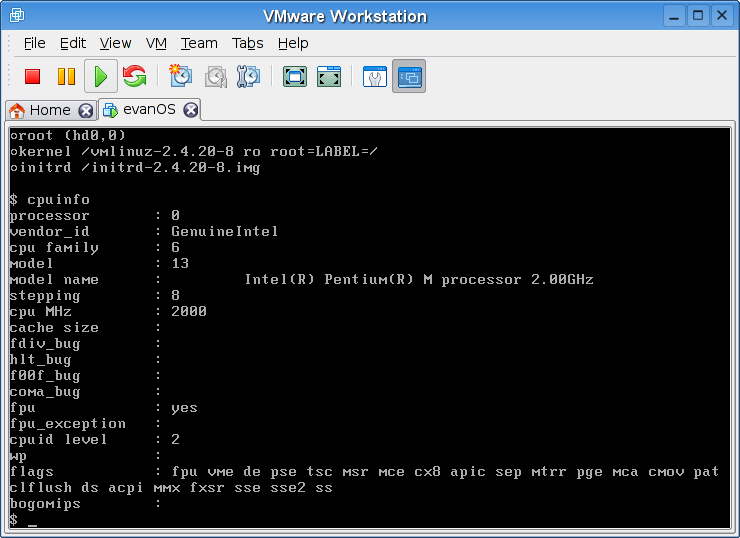Open the Team menu

pos(199,43)
